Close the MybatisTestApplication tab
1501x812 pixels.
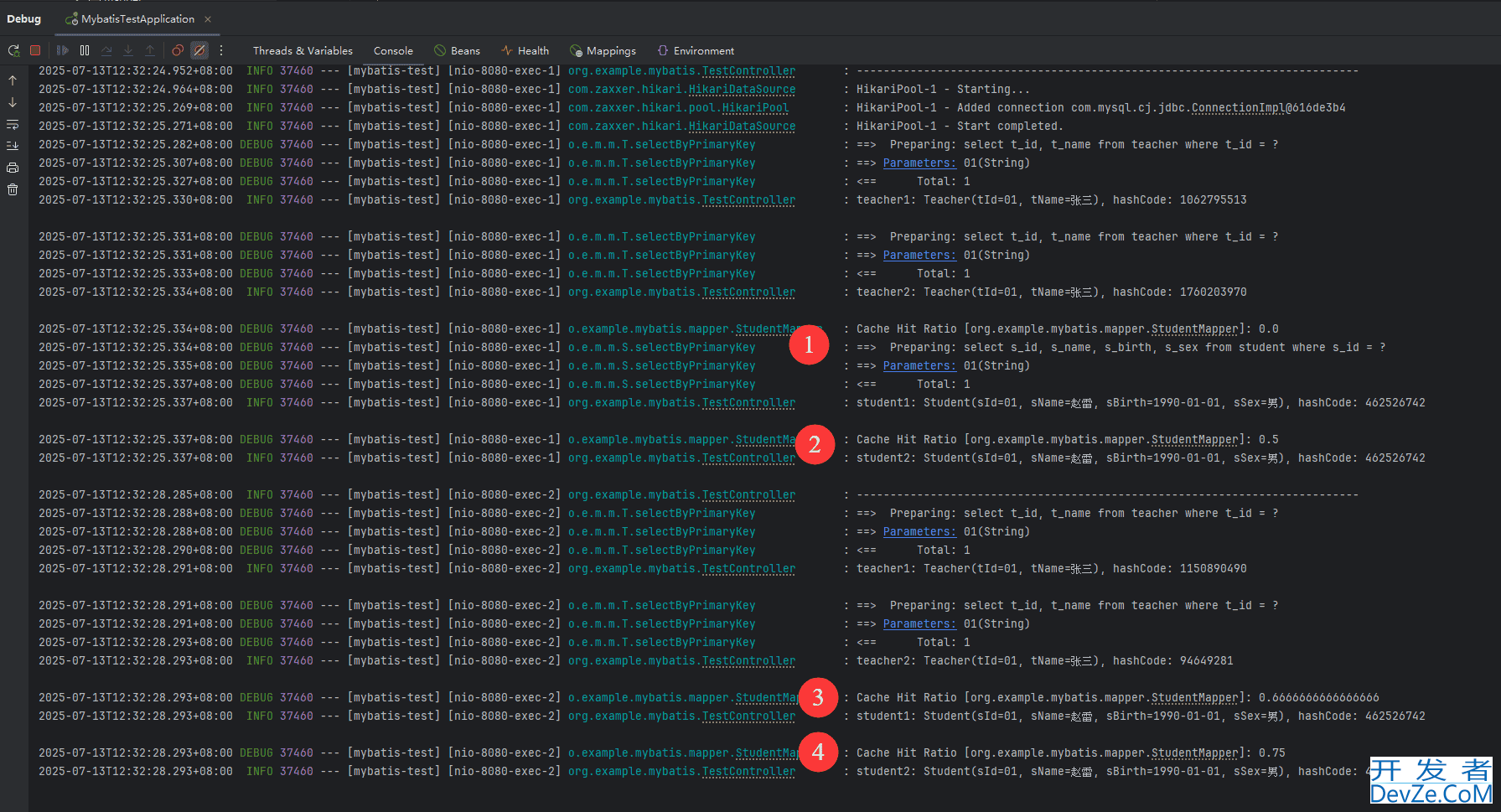tap(208, 18)
